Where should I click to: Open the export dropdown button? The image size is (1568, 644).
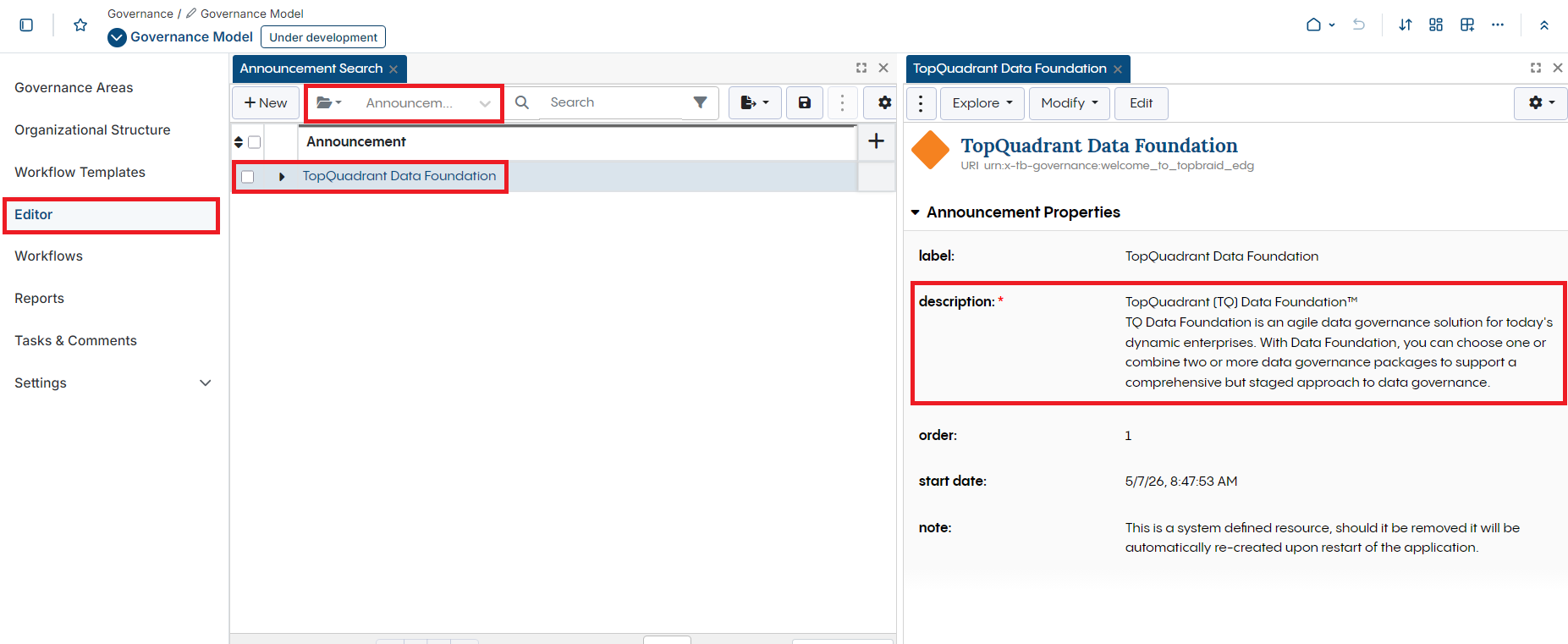[x=755, y=103]
